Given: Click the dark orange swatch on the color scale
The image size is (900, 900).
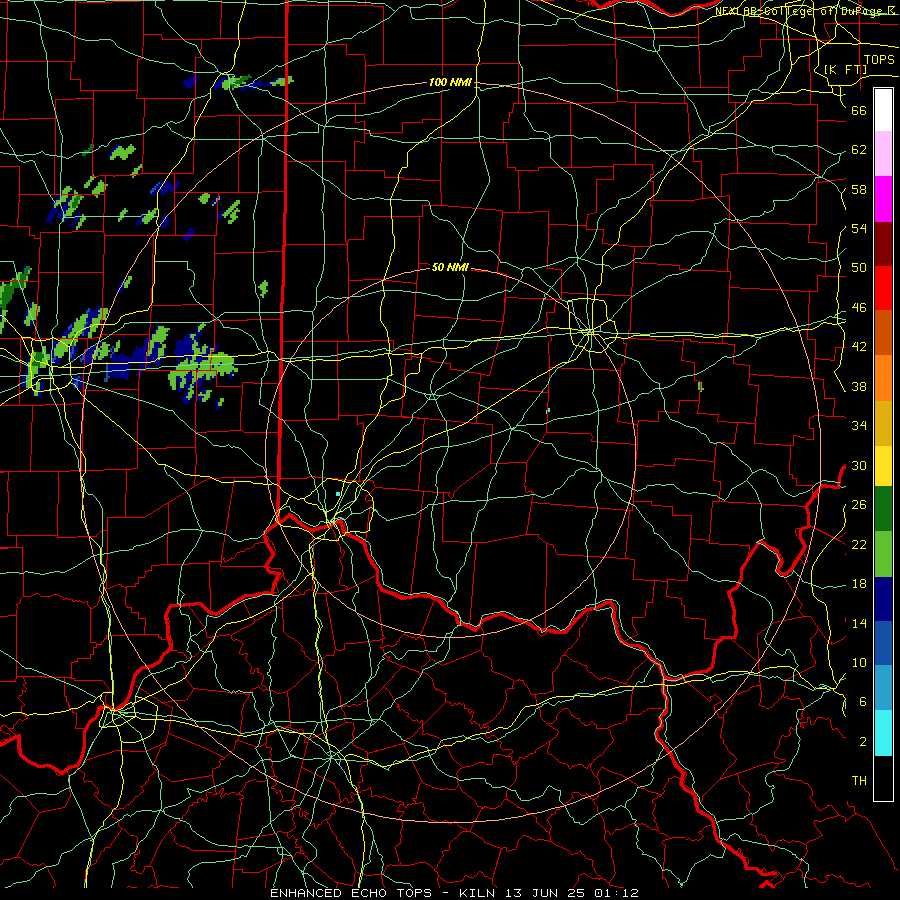Looking at the screenshot, I should click(x=883, y=332).
